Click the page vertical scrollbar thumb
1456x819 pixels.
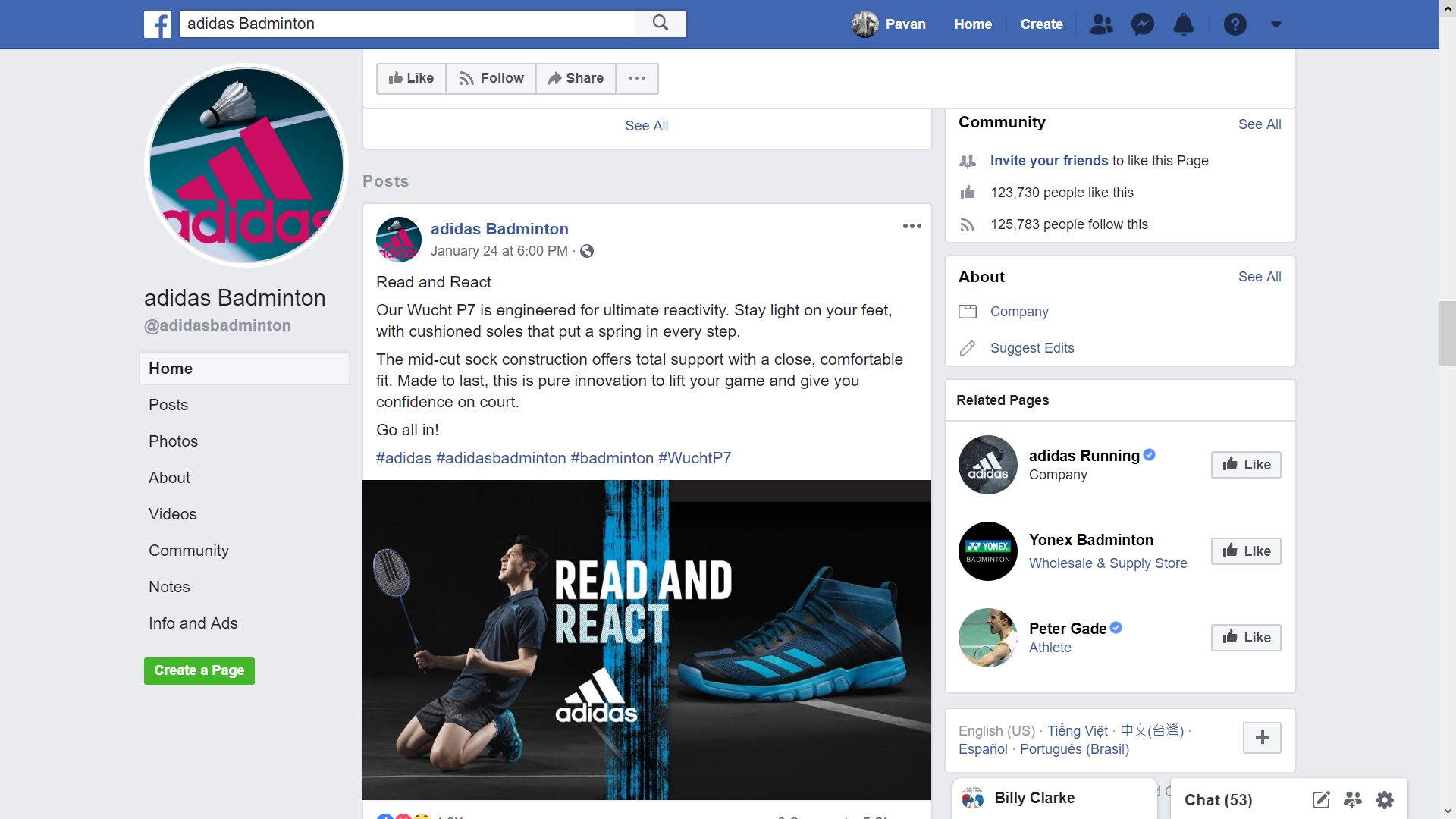pos(1447,334)
